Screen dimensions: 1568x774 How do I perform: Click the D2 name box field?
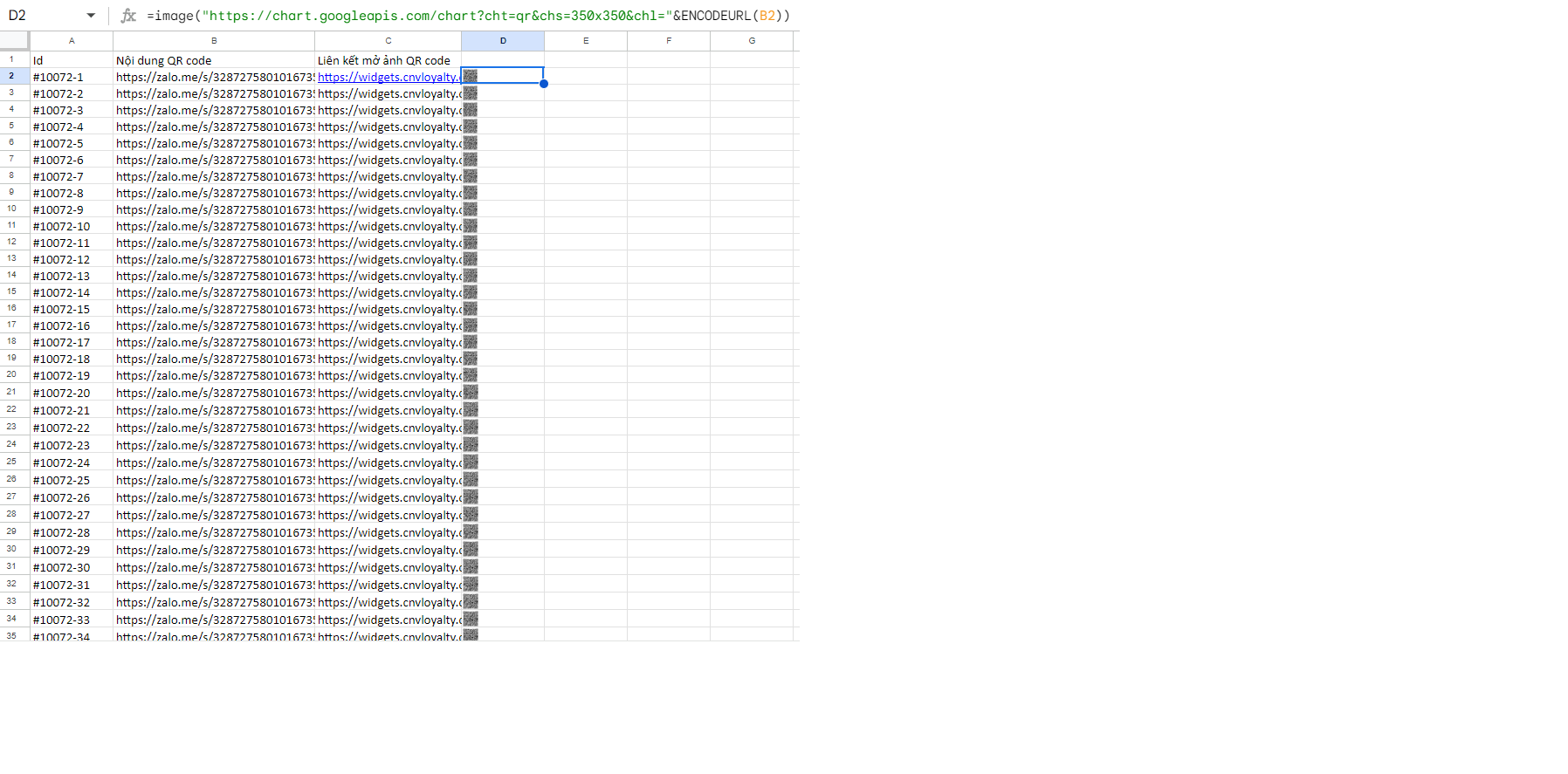click(44, 16)
